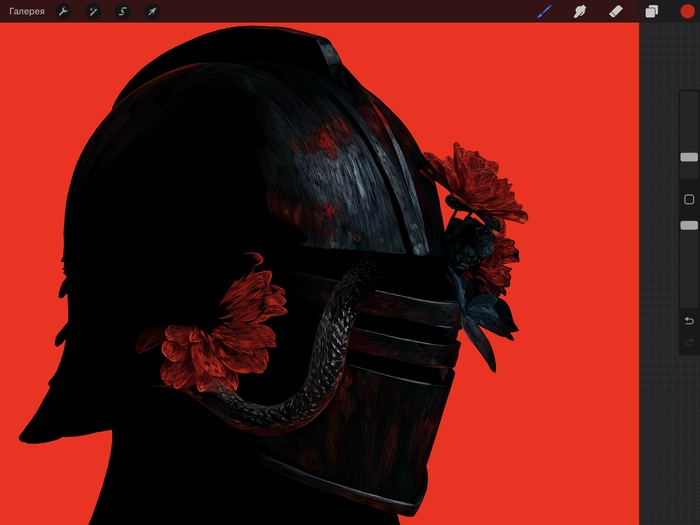
Task: Return to the Галерея gallery
Action: pyautogui.click(x=27, y=11)
